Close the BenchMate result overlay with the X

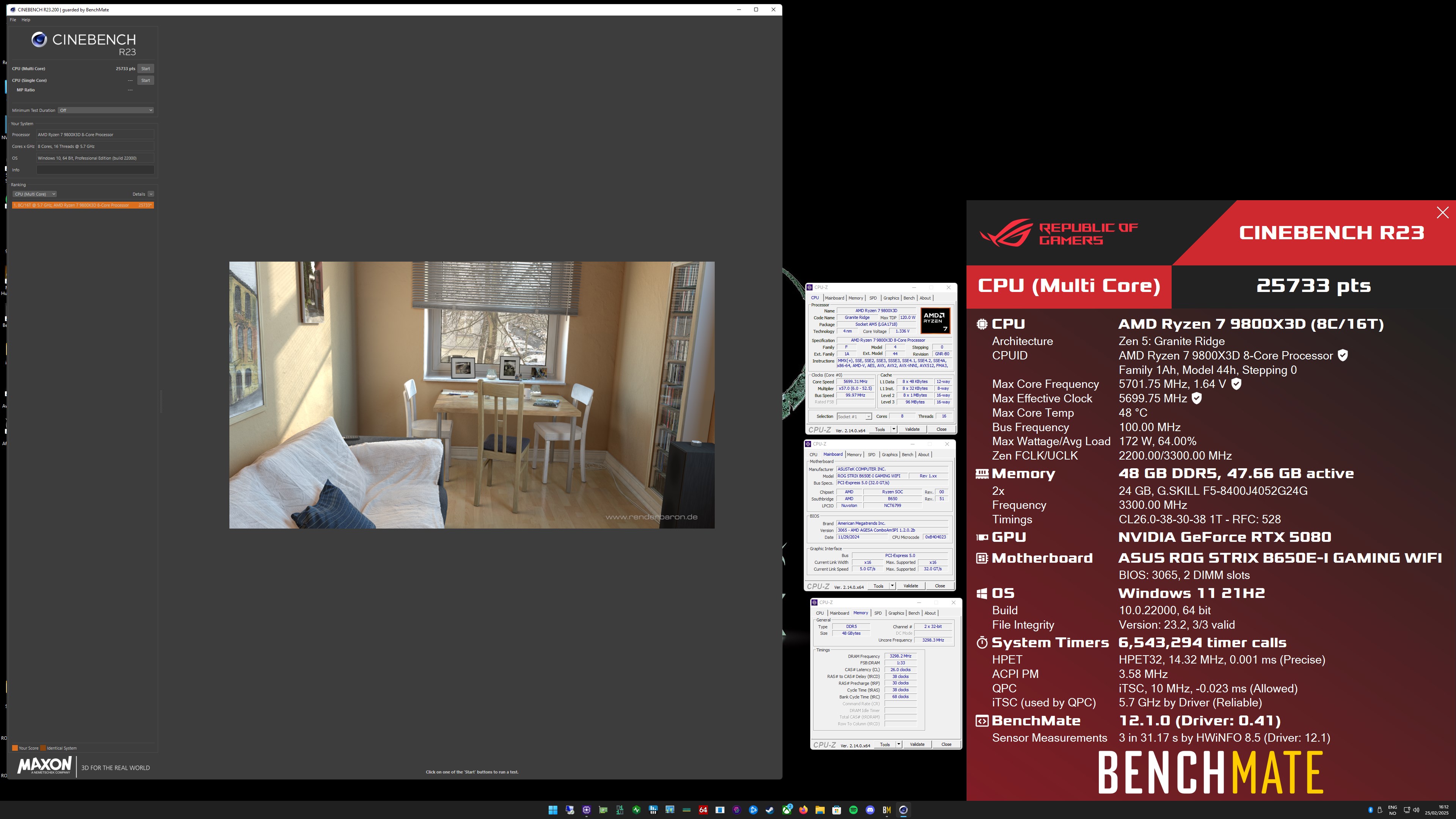1442,212
